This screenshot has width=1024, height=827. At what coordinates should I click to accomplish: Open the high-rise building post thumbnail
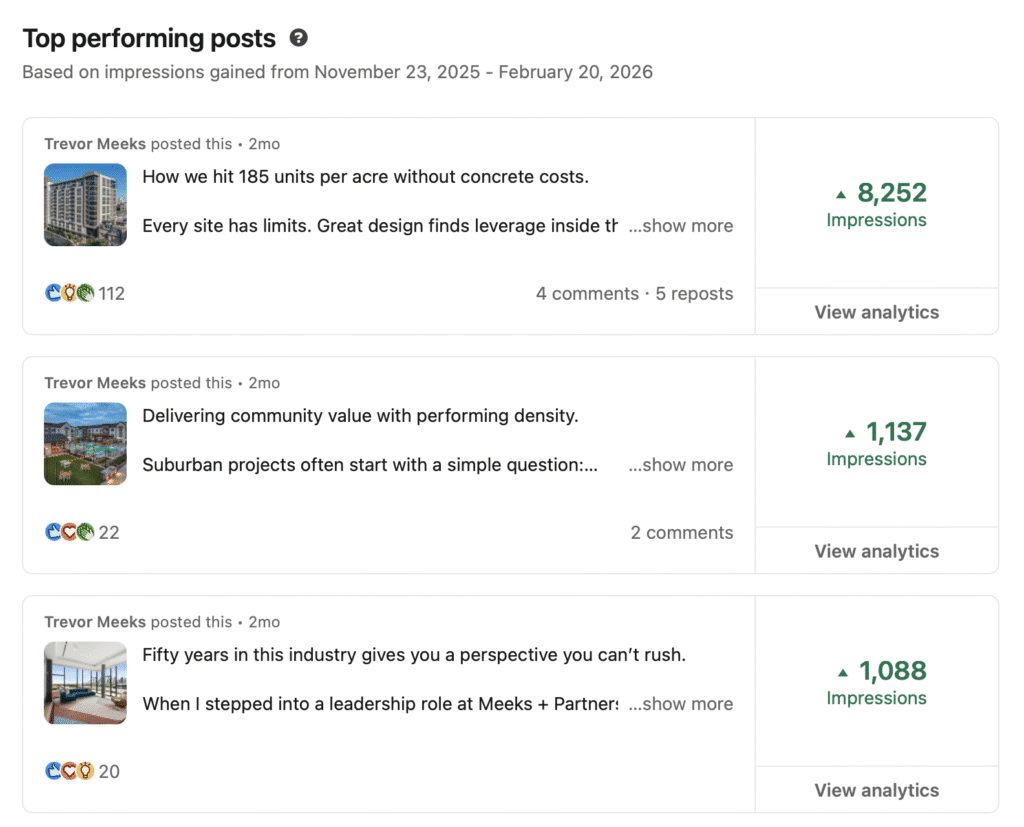85,205
